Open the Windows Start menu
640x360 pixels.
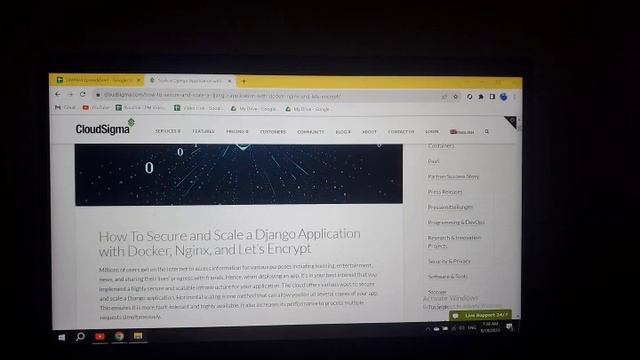(62, 337)
